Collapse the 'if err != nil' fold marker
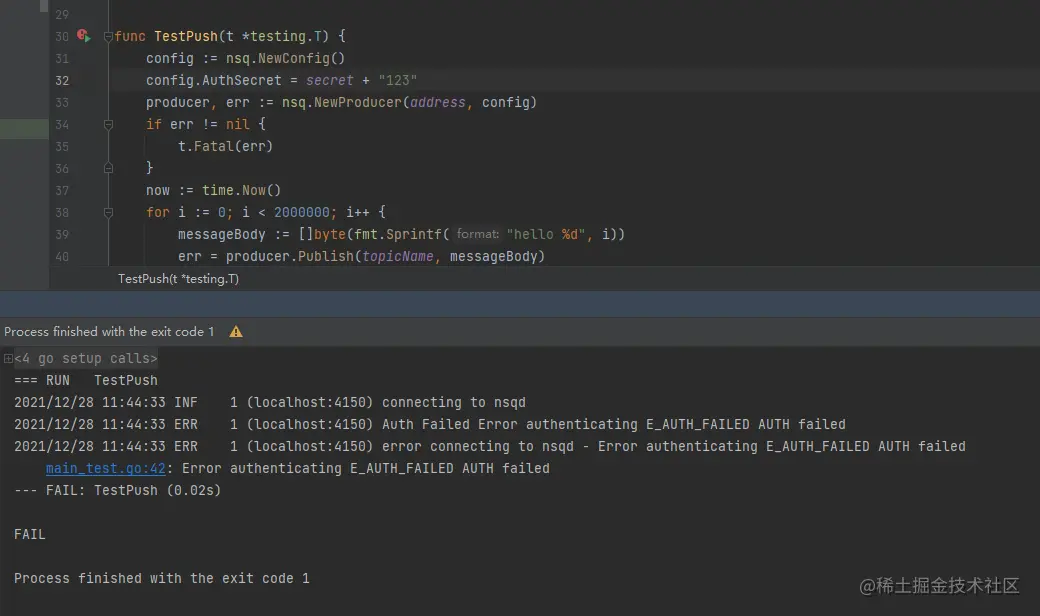This screenshot has height=616, width=1040. (x=108, y=125)
